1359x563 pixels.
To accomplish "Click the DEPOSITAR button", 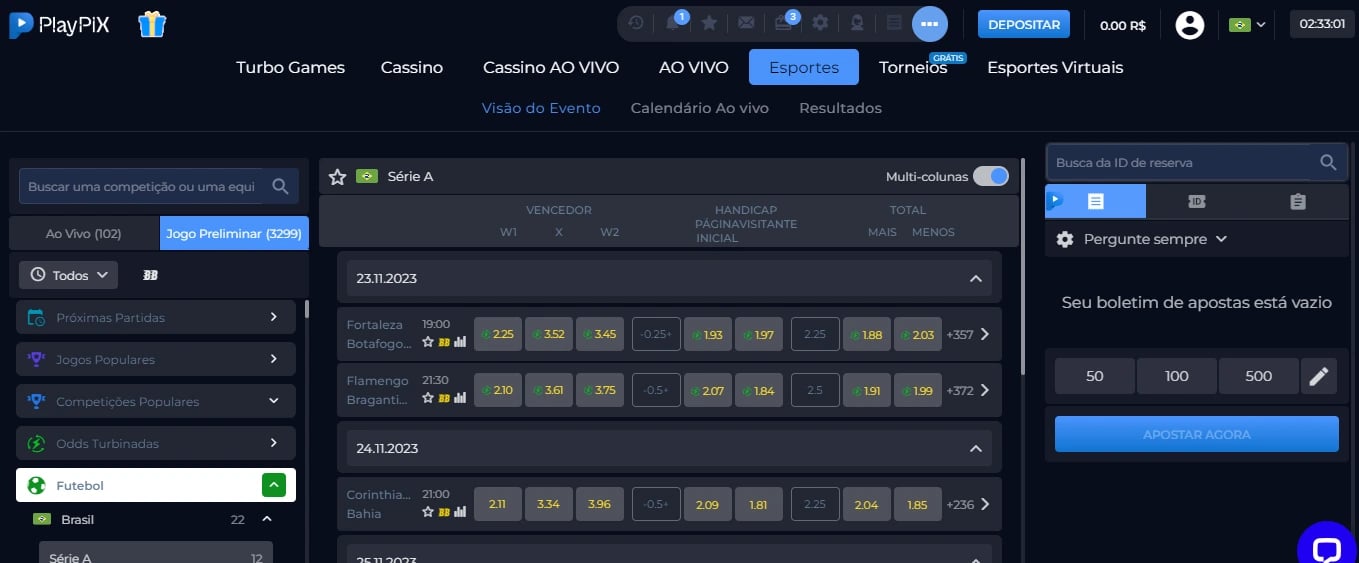I will [x=1024, y=24].
